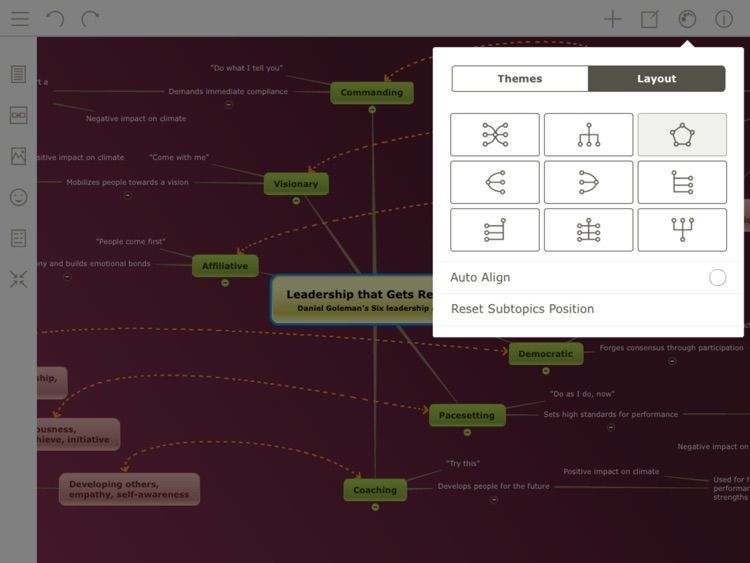Select "People come first" subtopic

click(131, 242)
